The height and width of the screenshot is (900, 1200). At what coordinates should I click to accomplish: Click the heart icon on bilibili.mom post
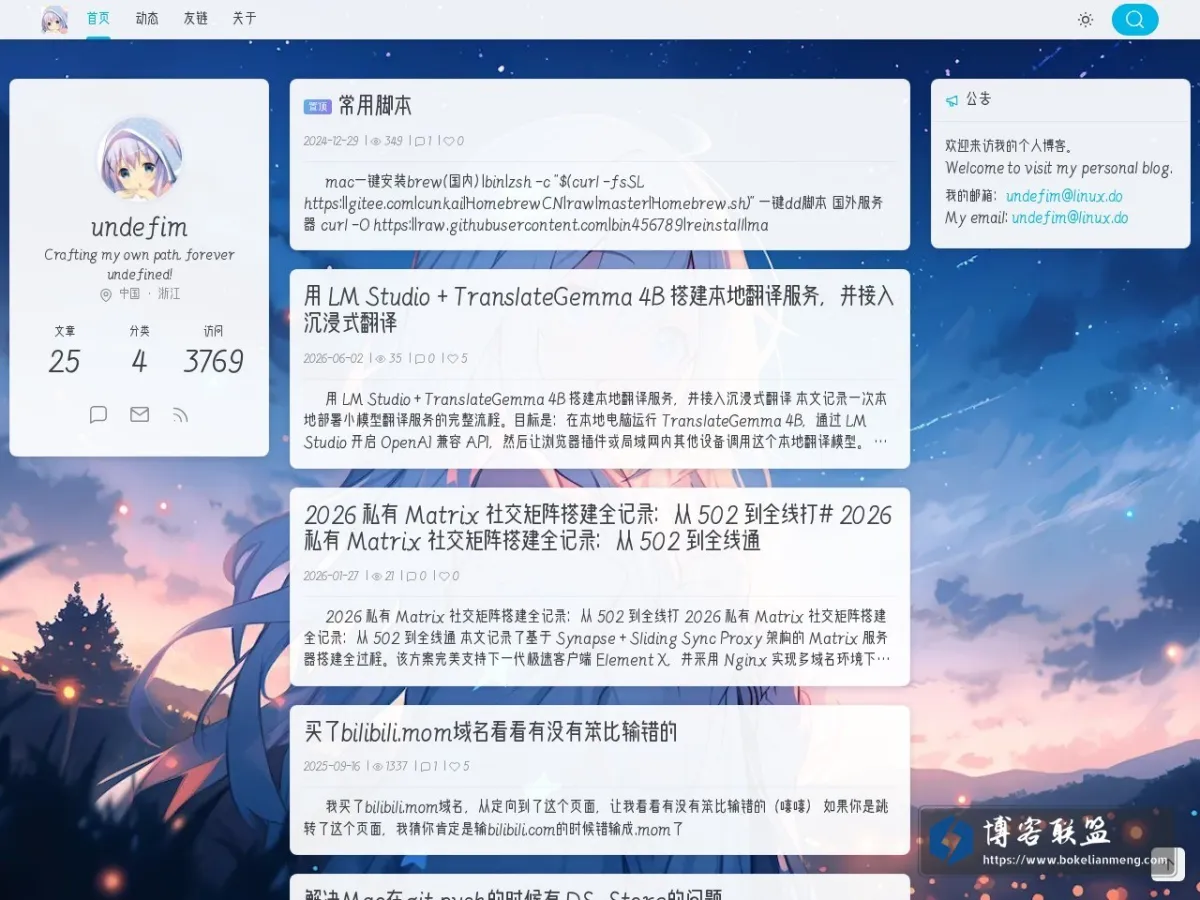coord(453,766)
